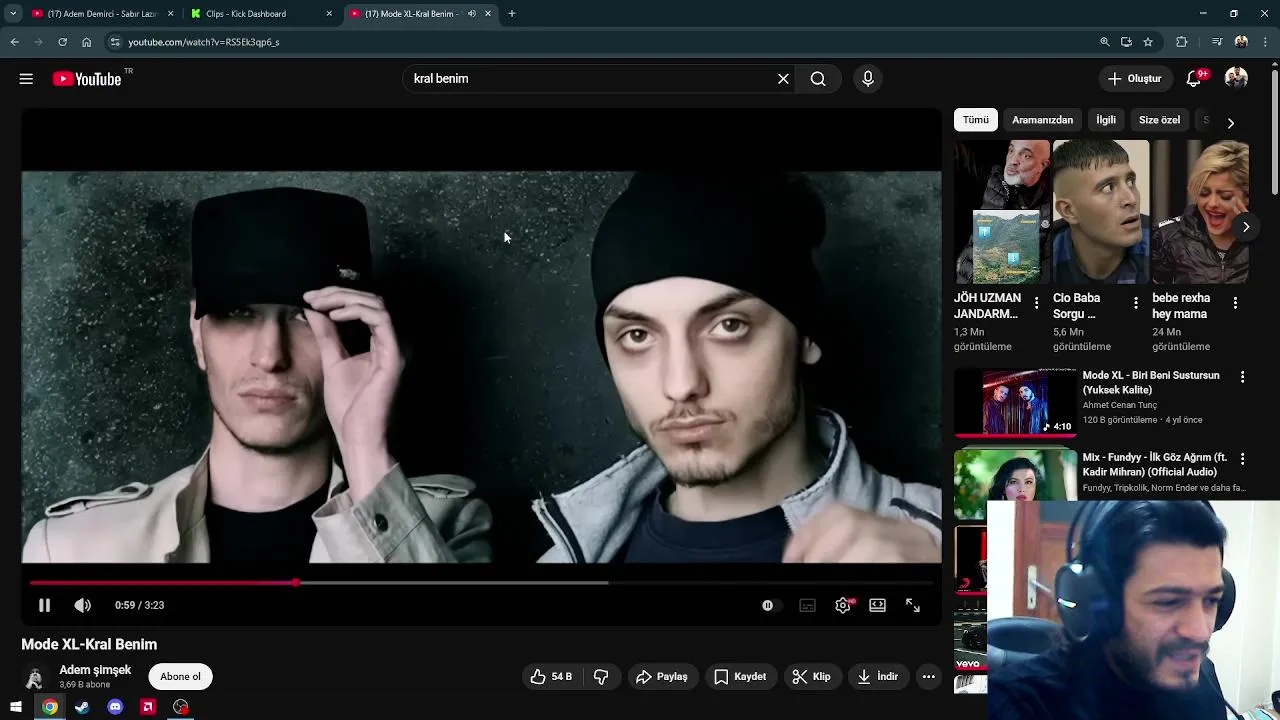Enter full screen mode
This screenshot has width=1280, height=720.
click(x=913, y=605)
